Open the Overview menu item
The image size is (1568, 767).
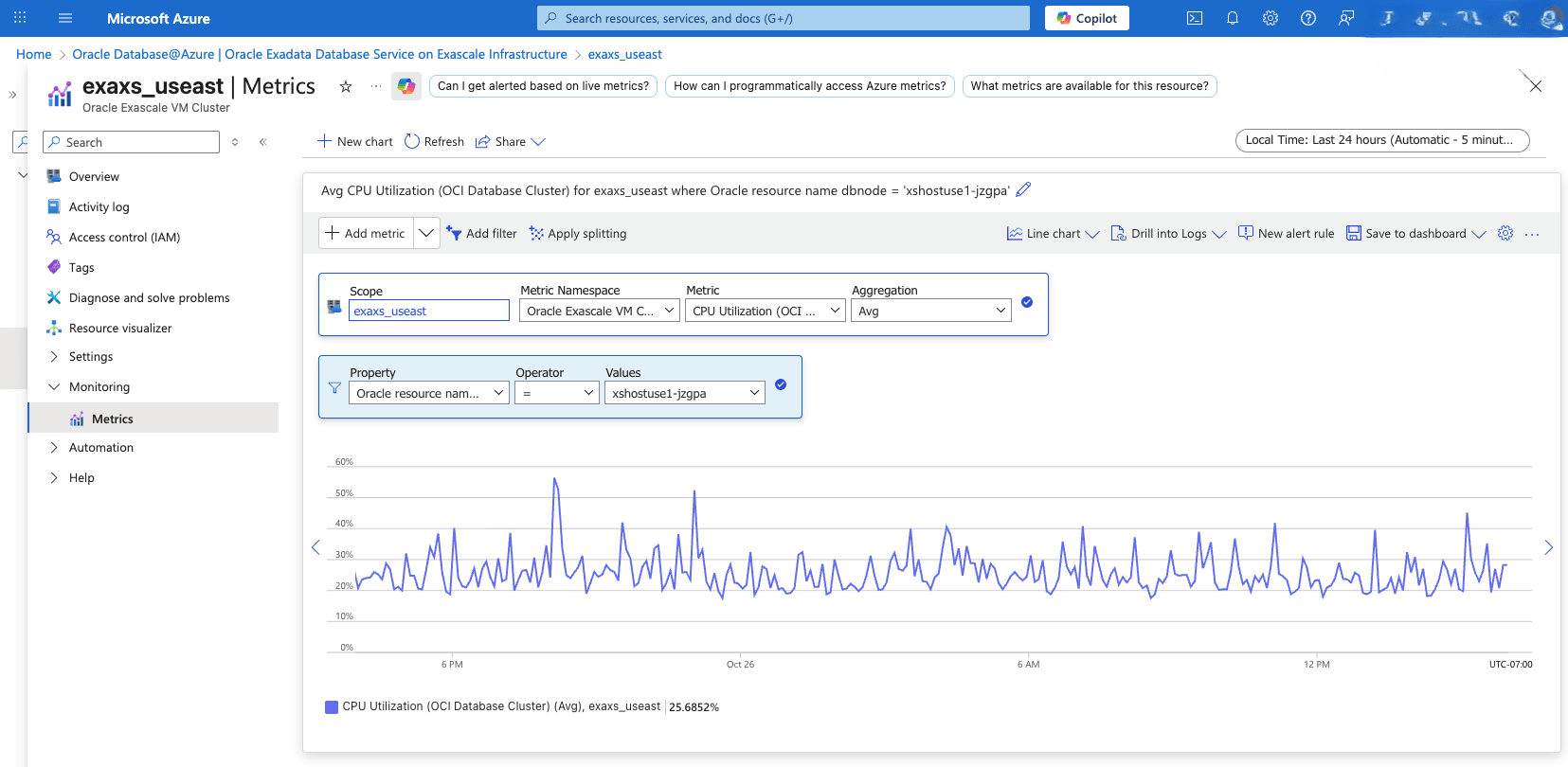pos(94,177)
